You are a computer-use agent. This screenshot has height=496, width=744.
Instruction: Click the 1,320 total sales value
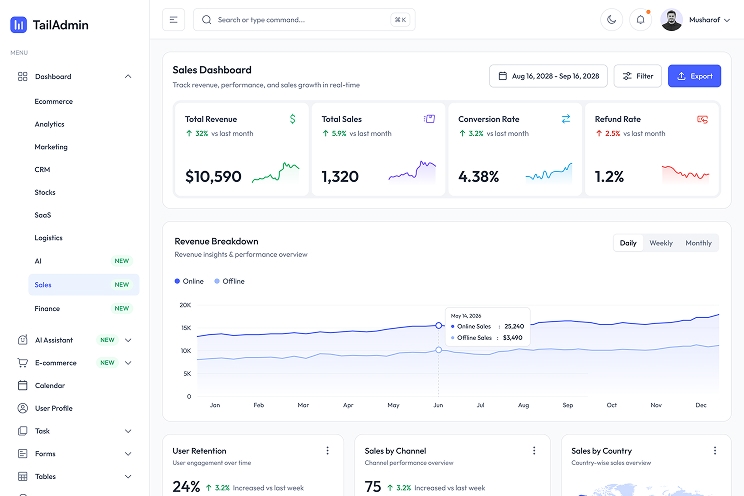coord(340,177)
